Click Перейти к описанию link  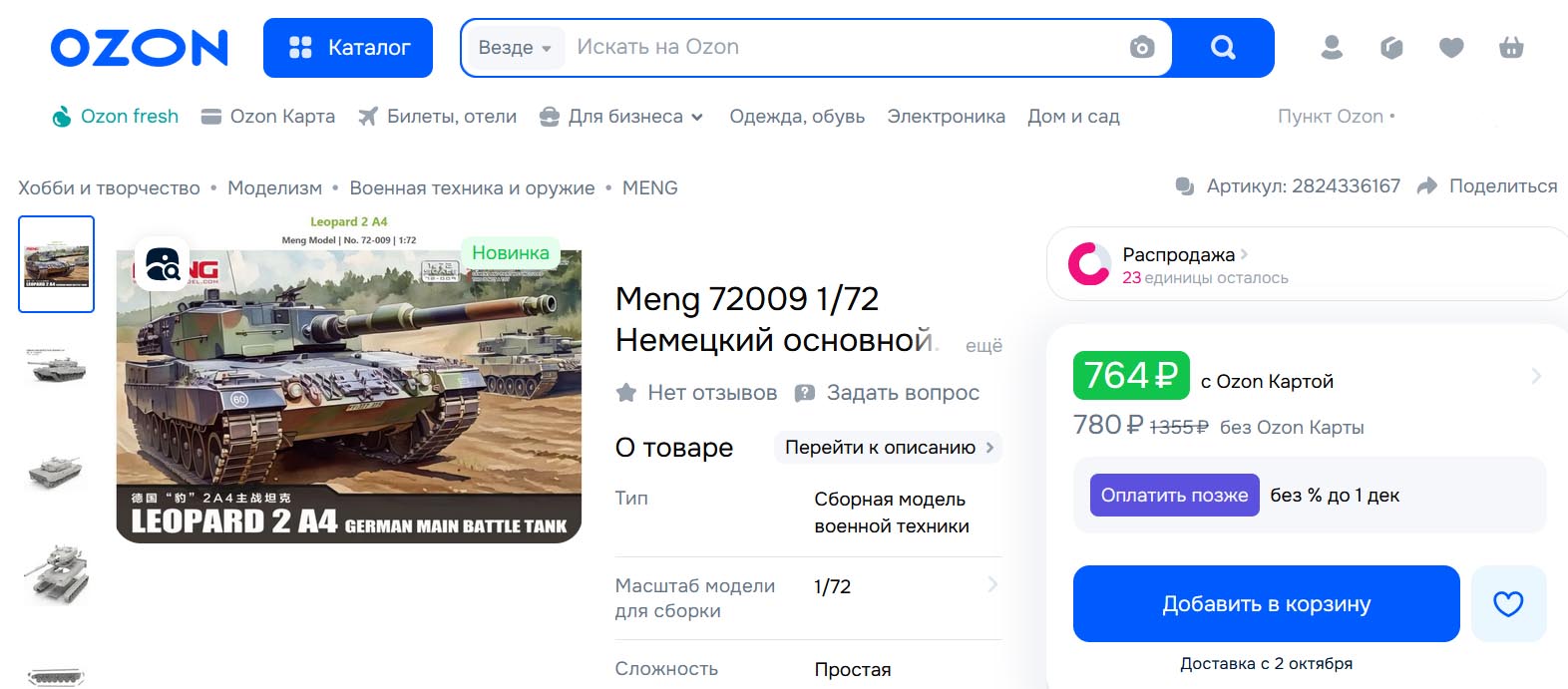click(889, 448)
